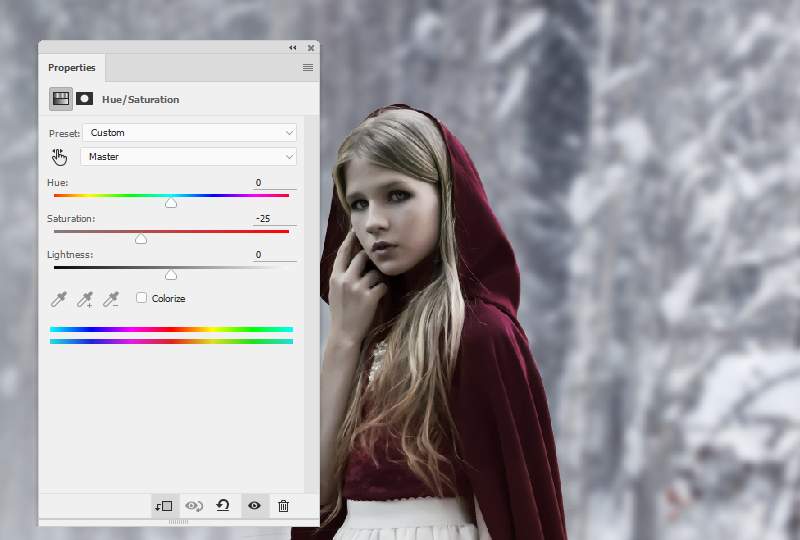Toggle adjustment layer visibility eye
The height and width of the screenshot is (540, 800).
coord(254,506)
